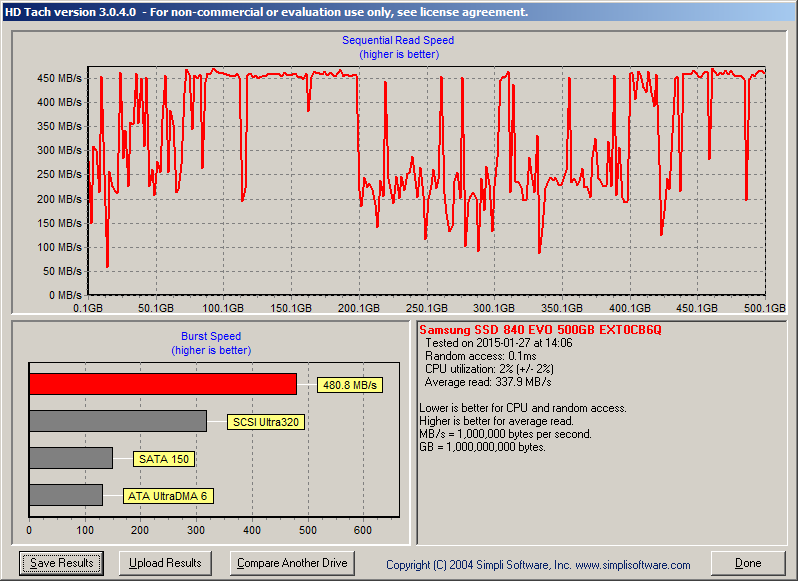Click the Burst Speed chart title

click(x=211, y=336)
